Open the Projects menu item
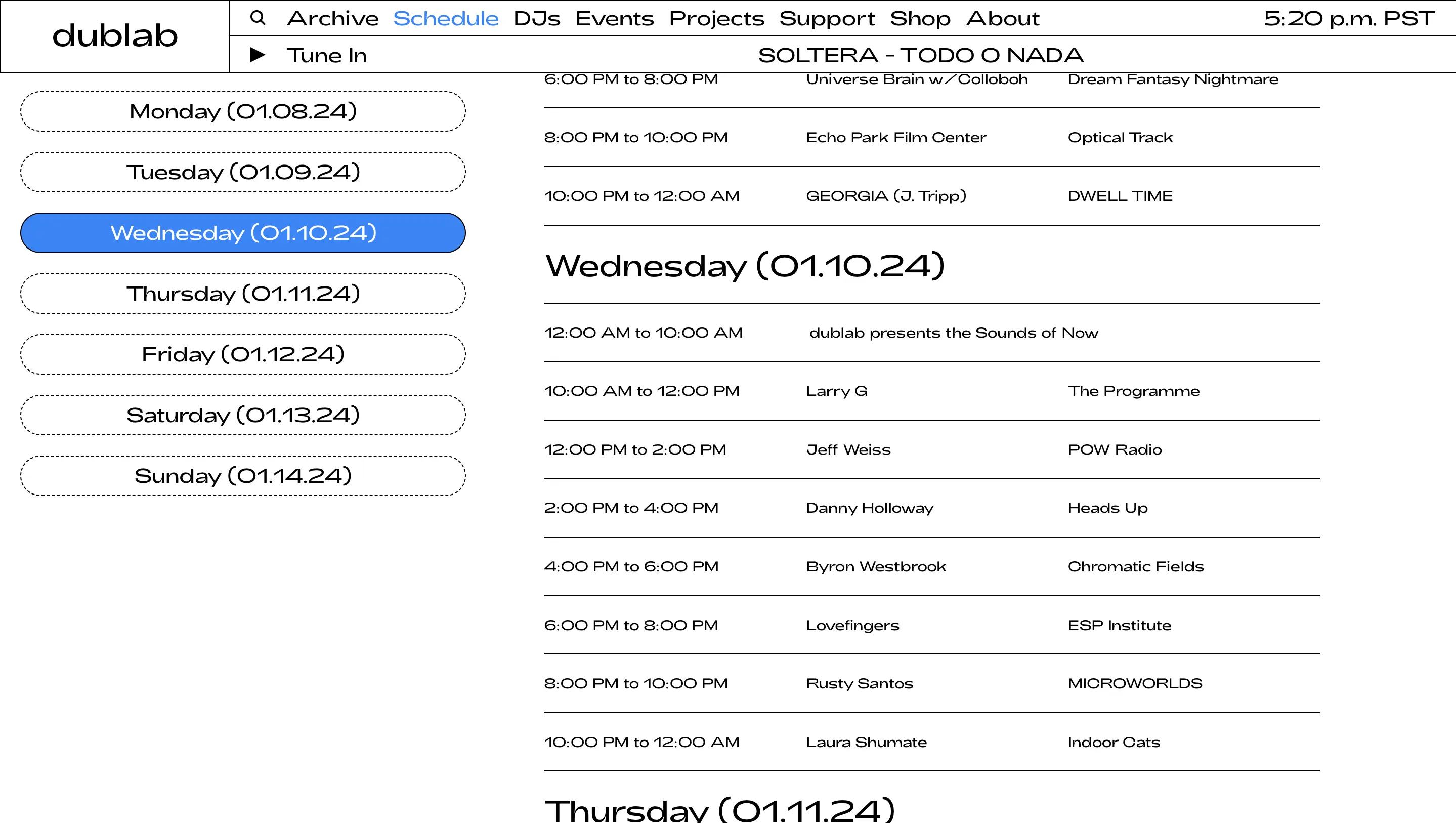Viewport: 1456px width, 823px height. click(717, 19)
